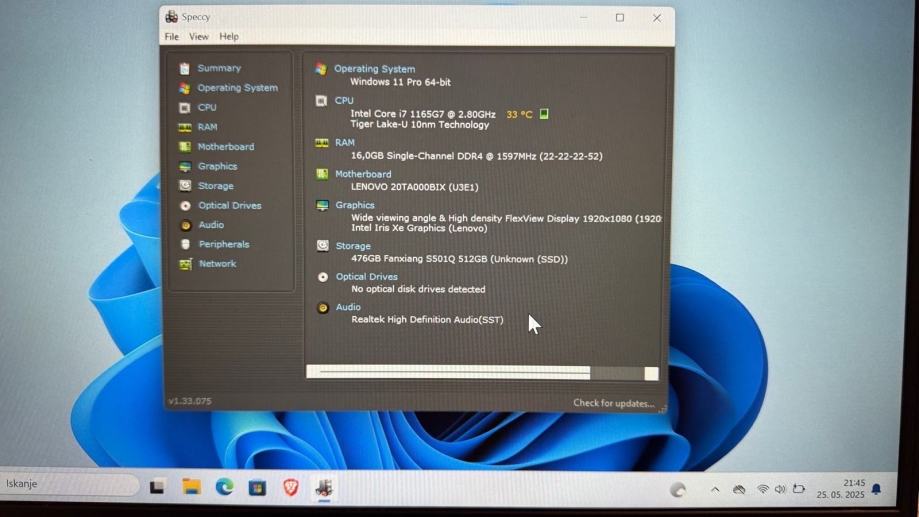This screenshot has width=919, height=517.
Task: Open File Explorer from the taskbar
Action: pyautogui.click(x=191, y=487)
